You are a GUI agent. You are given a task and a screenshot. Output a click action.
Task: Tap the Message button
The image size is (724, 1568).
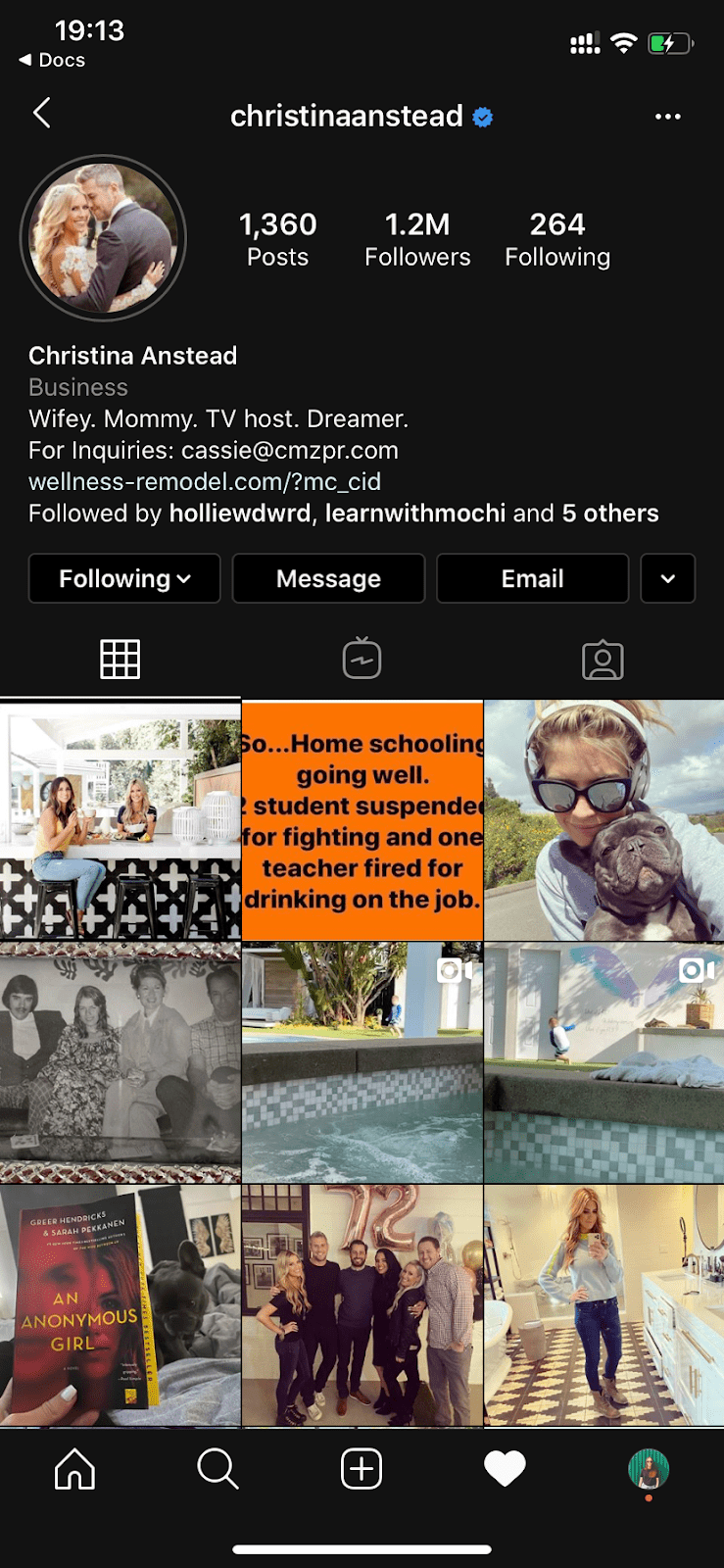pos(328,578)
